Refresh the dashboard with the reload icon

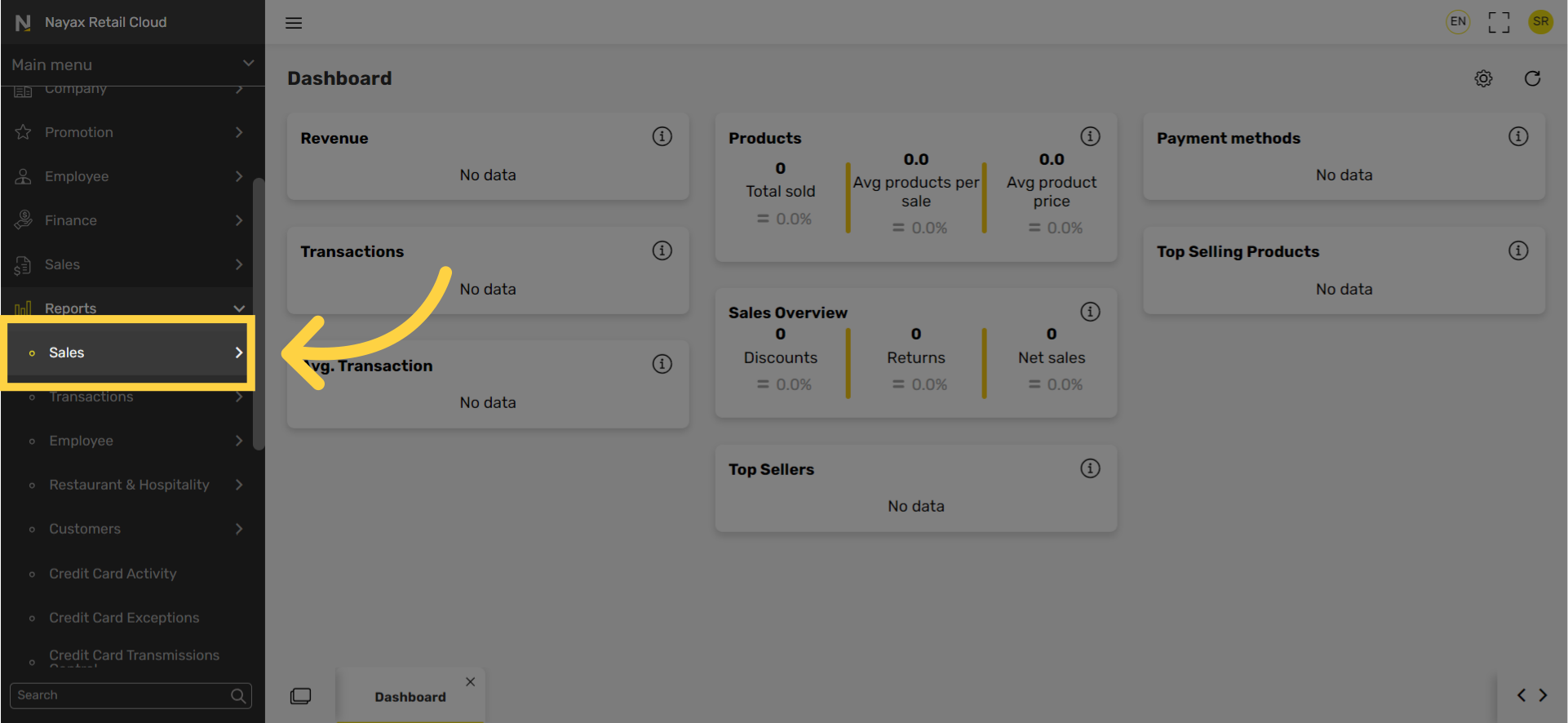[1532, 78]
